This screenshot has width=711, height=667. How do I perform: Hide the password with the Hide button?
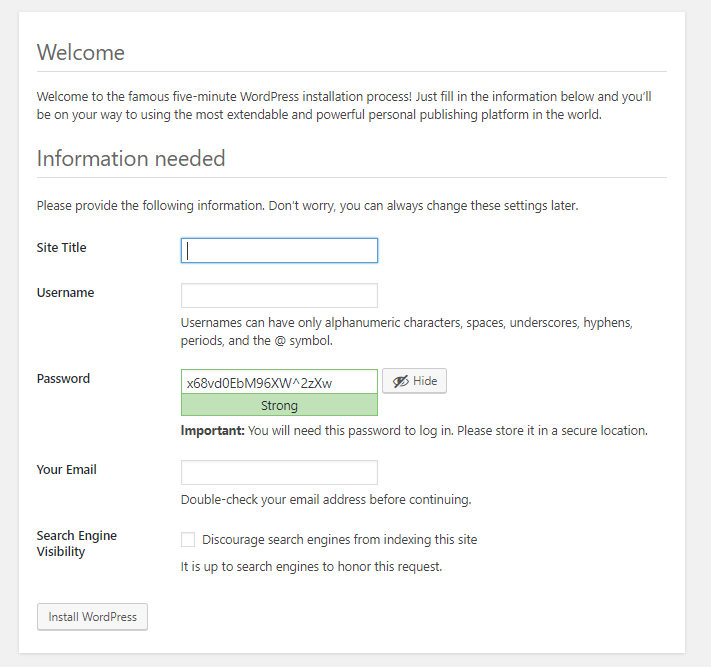tap(414, 381)
